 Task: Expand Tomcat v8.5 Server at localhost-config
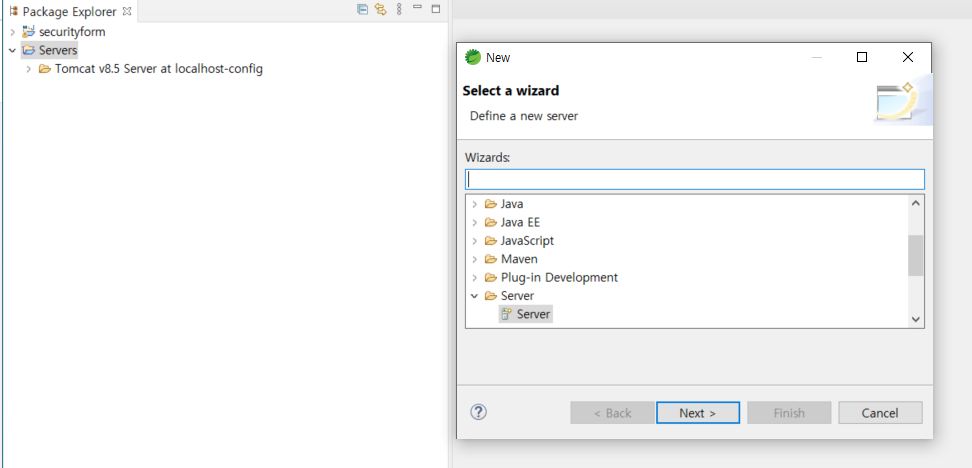[x=28, y=69]
